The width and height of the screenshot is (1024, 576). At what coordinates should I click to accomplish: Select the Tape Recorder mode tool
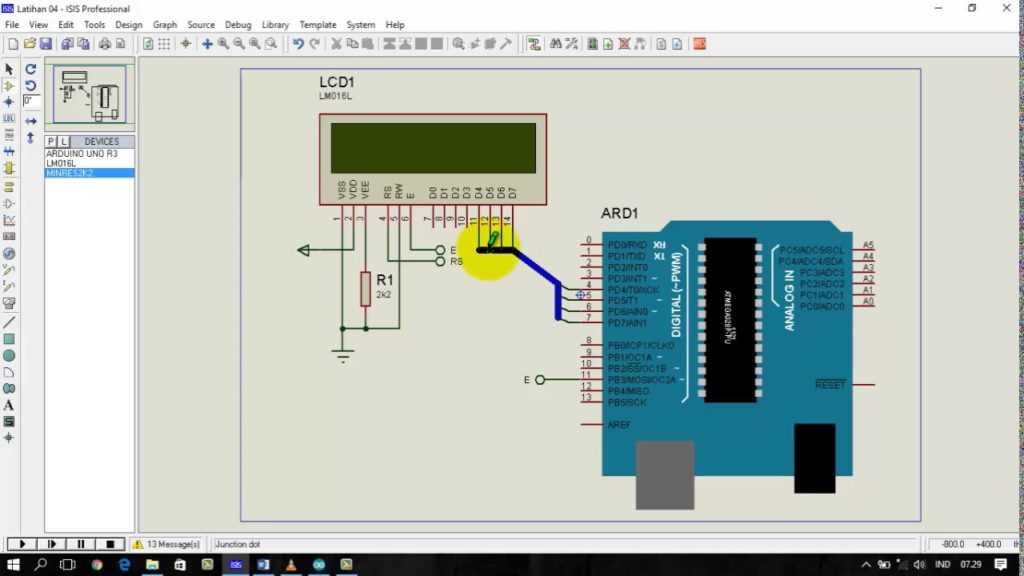9,236
